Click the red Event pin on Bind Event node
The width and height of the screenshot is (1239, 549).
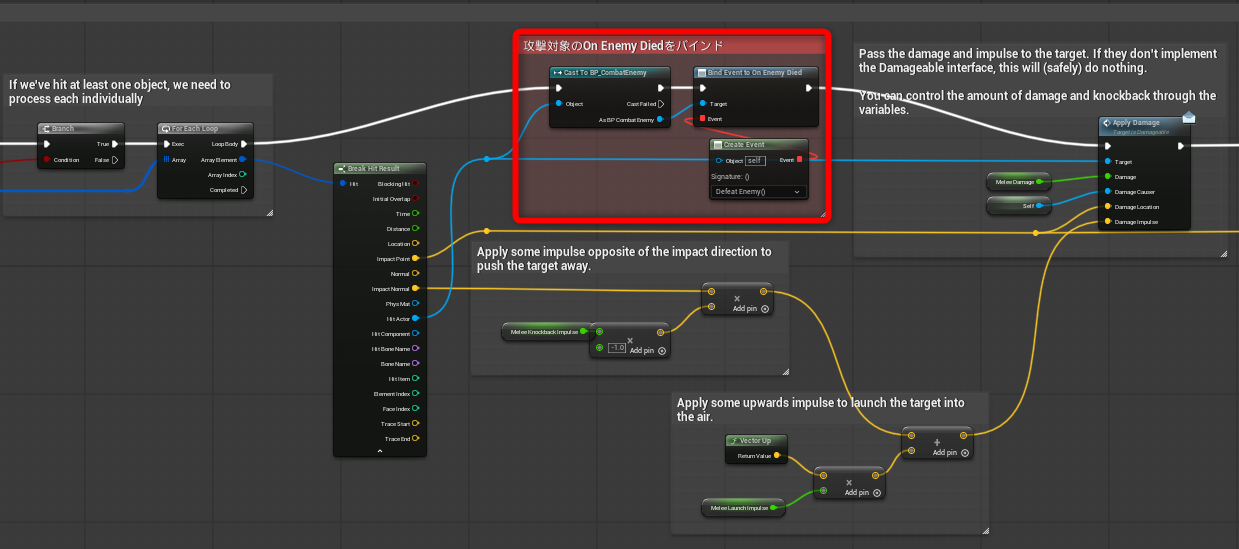[702, 119]
